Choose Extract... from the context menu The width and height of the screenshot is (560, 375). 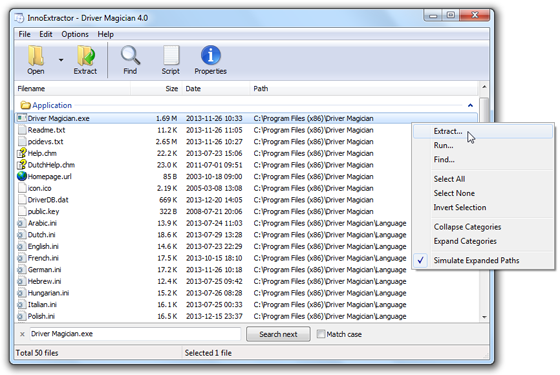[x=483, y=131]
